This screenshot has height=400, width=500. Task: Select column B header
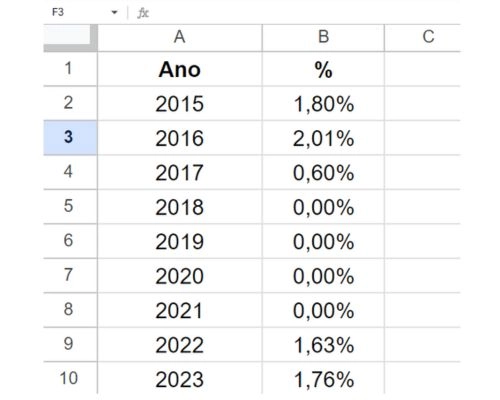(323, 37)
